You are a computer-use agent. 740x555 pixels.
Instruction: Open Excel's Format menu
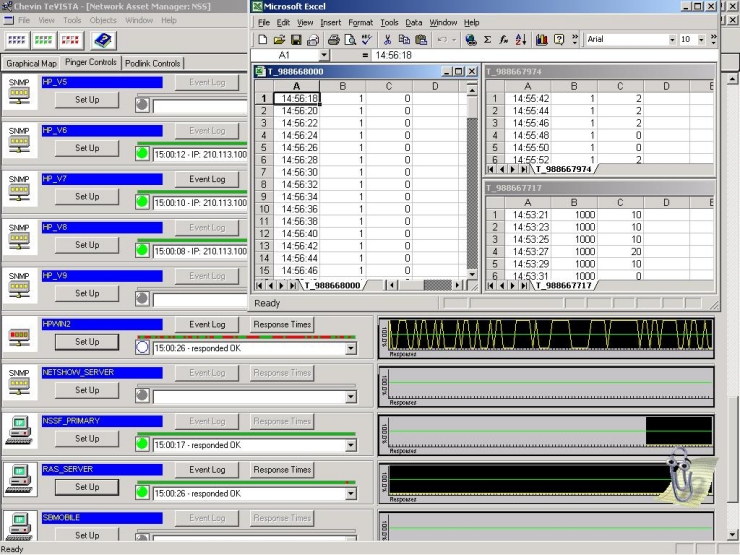coord(361,22)
